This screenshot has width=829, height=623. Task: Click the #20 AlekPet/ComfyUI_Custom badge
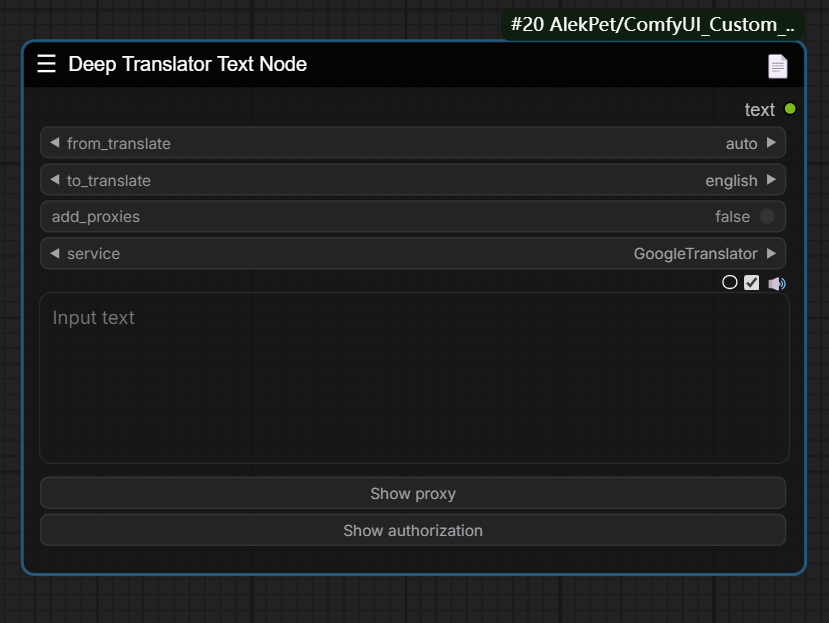652,25
